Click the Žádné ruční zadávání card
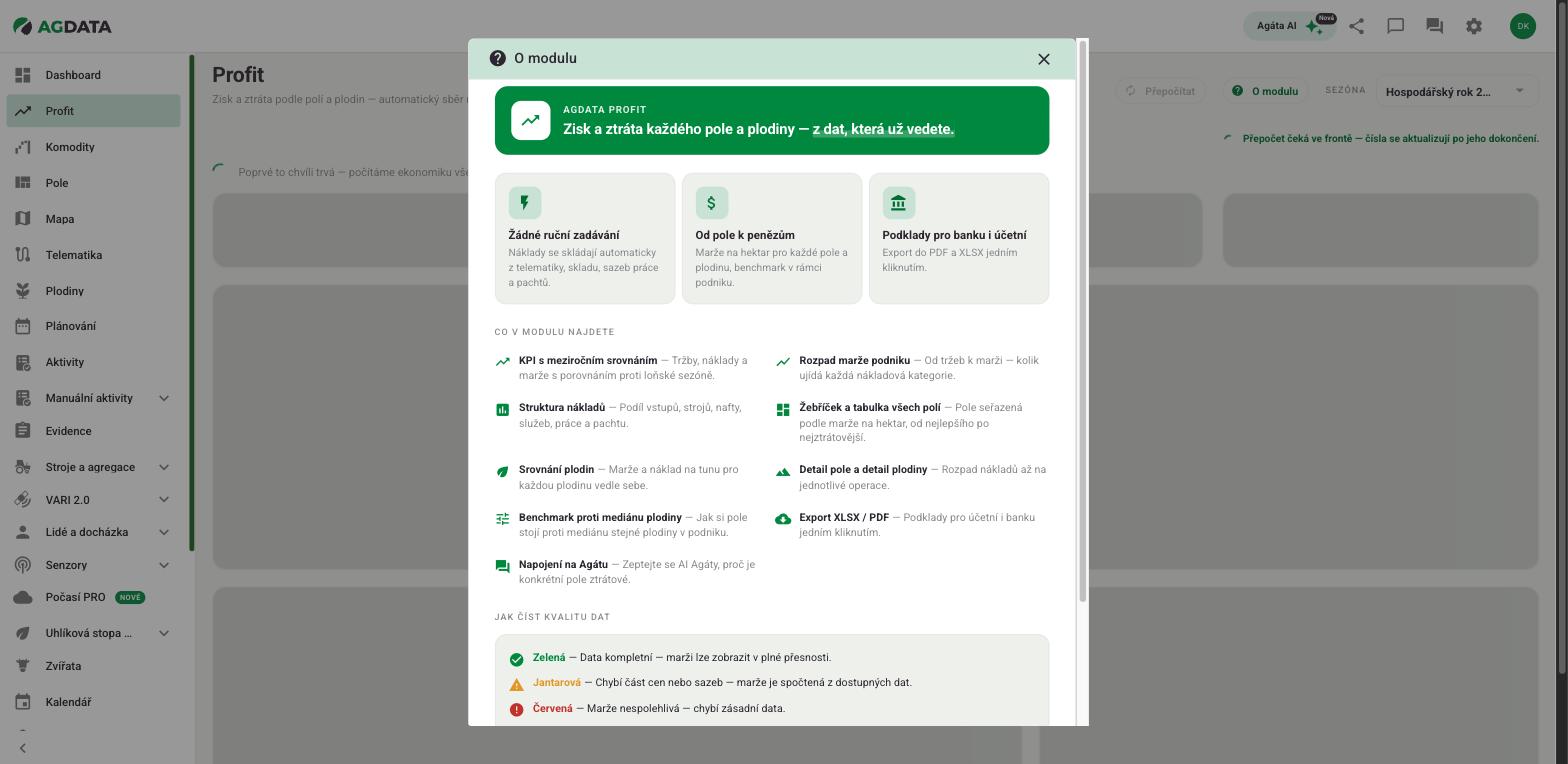This screenshot has width=1568, height=764. [x=585, y=238]
